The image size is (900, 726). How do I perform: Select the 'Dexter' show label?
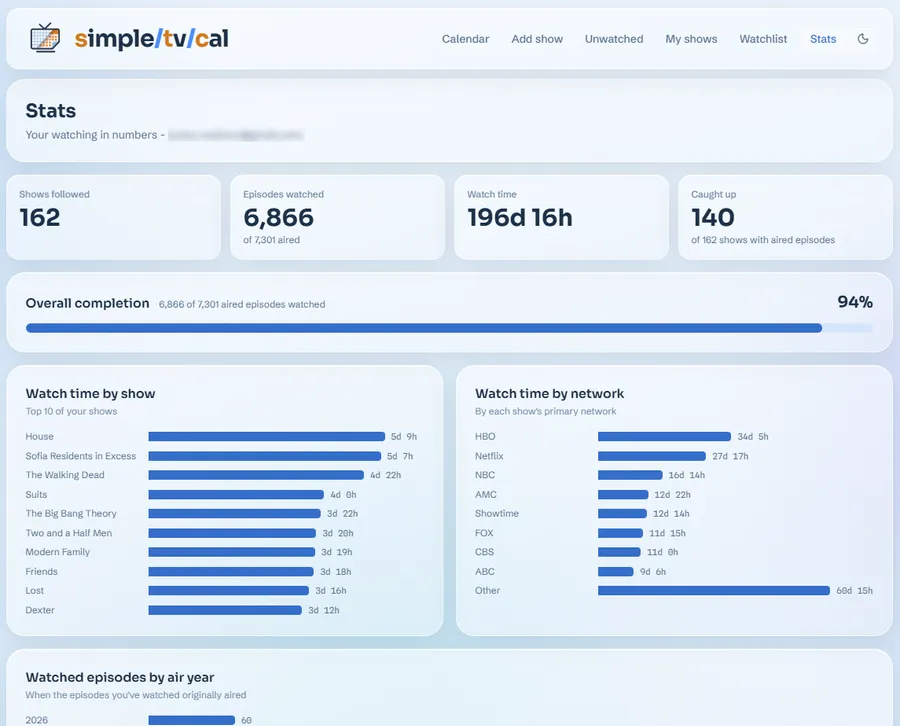[x=40, y=610]
